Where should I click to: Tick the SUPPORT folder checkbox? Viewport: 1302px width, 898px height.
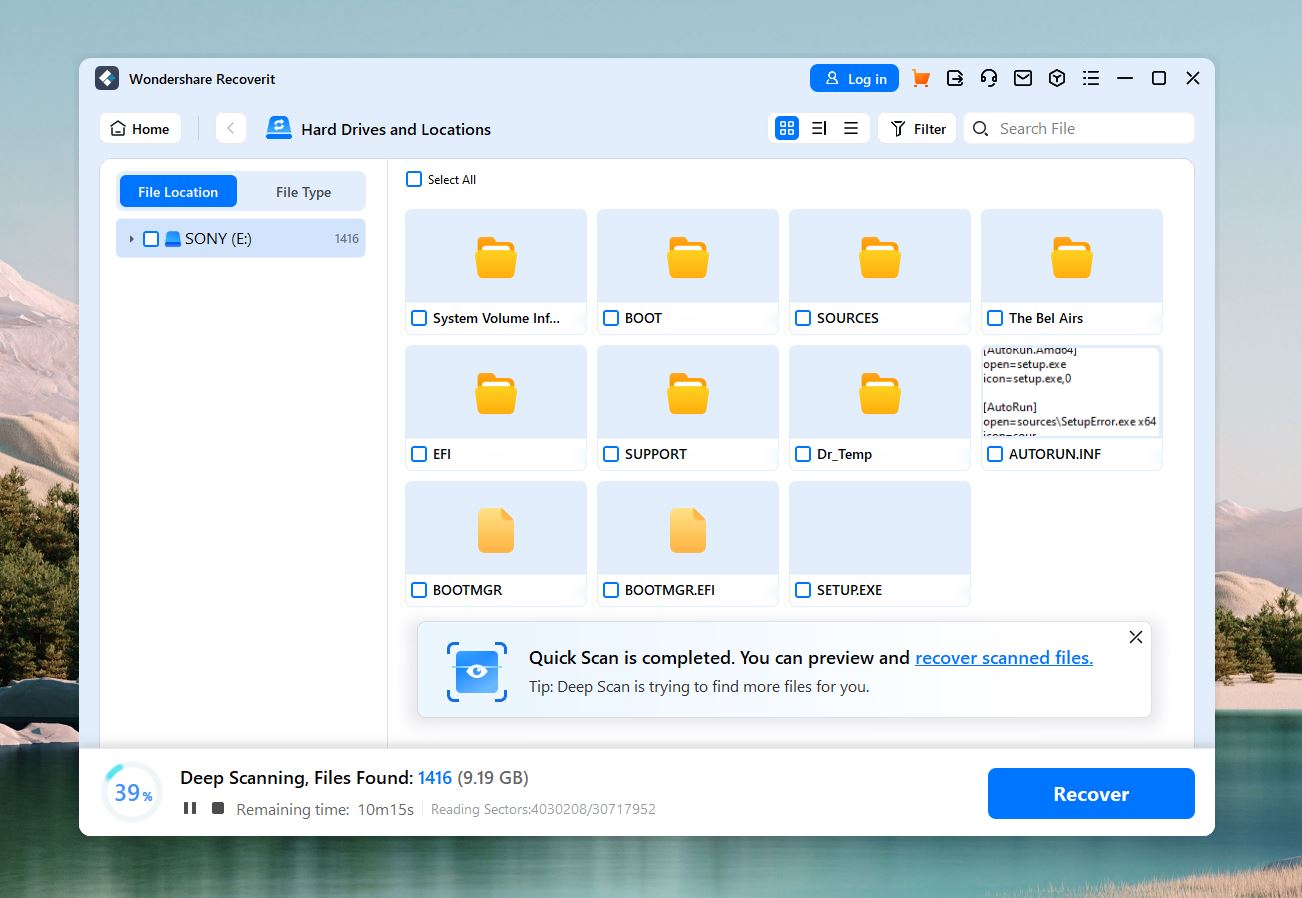point(611,454)
